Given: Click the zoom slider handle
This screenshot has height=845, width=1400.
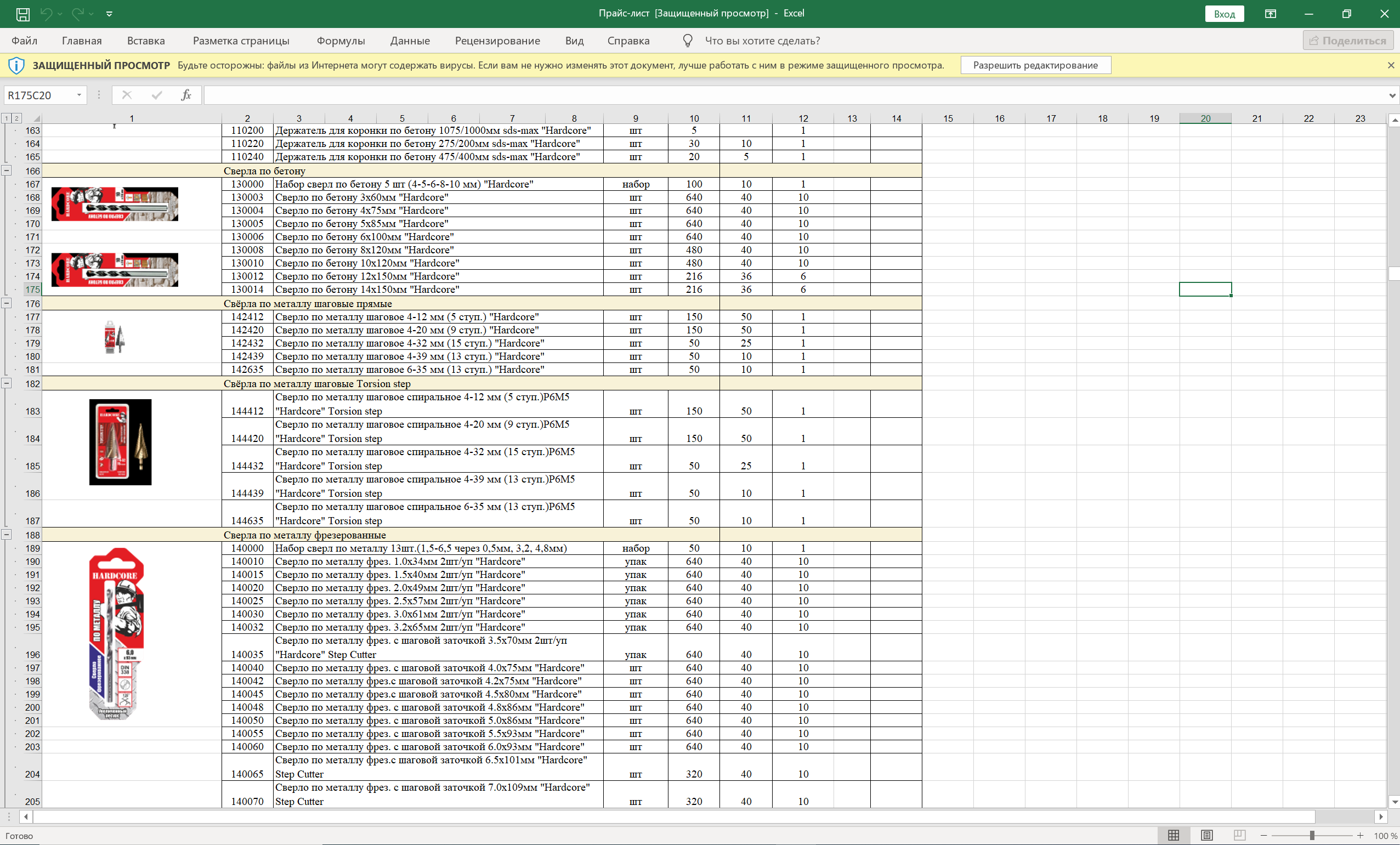Looking at the screenshot, I should click(1312, 835).
